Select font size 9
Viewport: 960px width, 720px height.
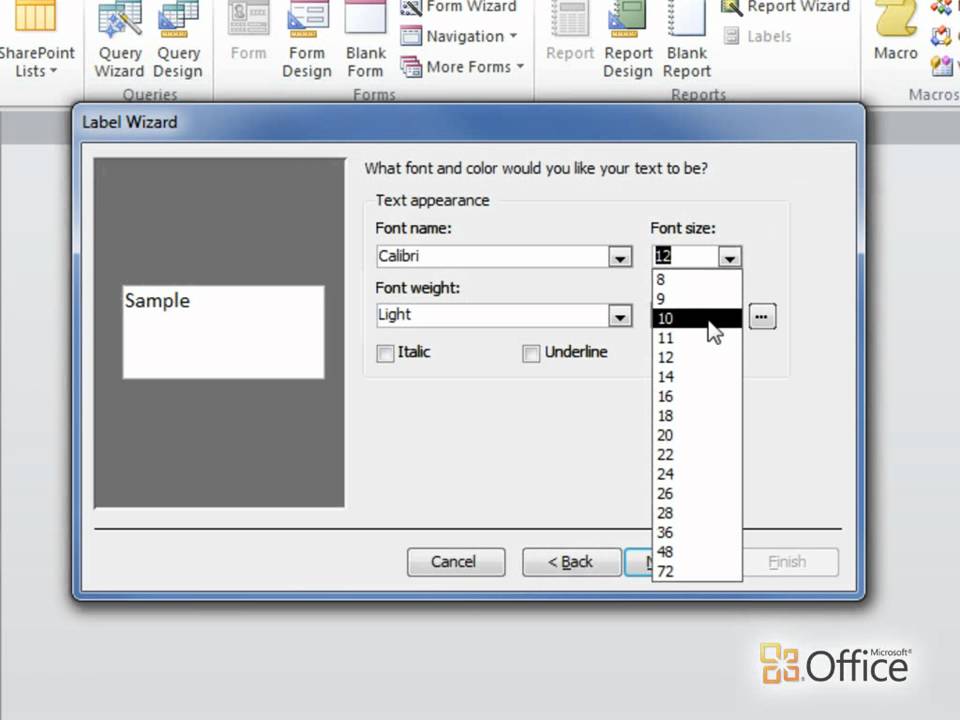coord(697,299)
